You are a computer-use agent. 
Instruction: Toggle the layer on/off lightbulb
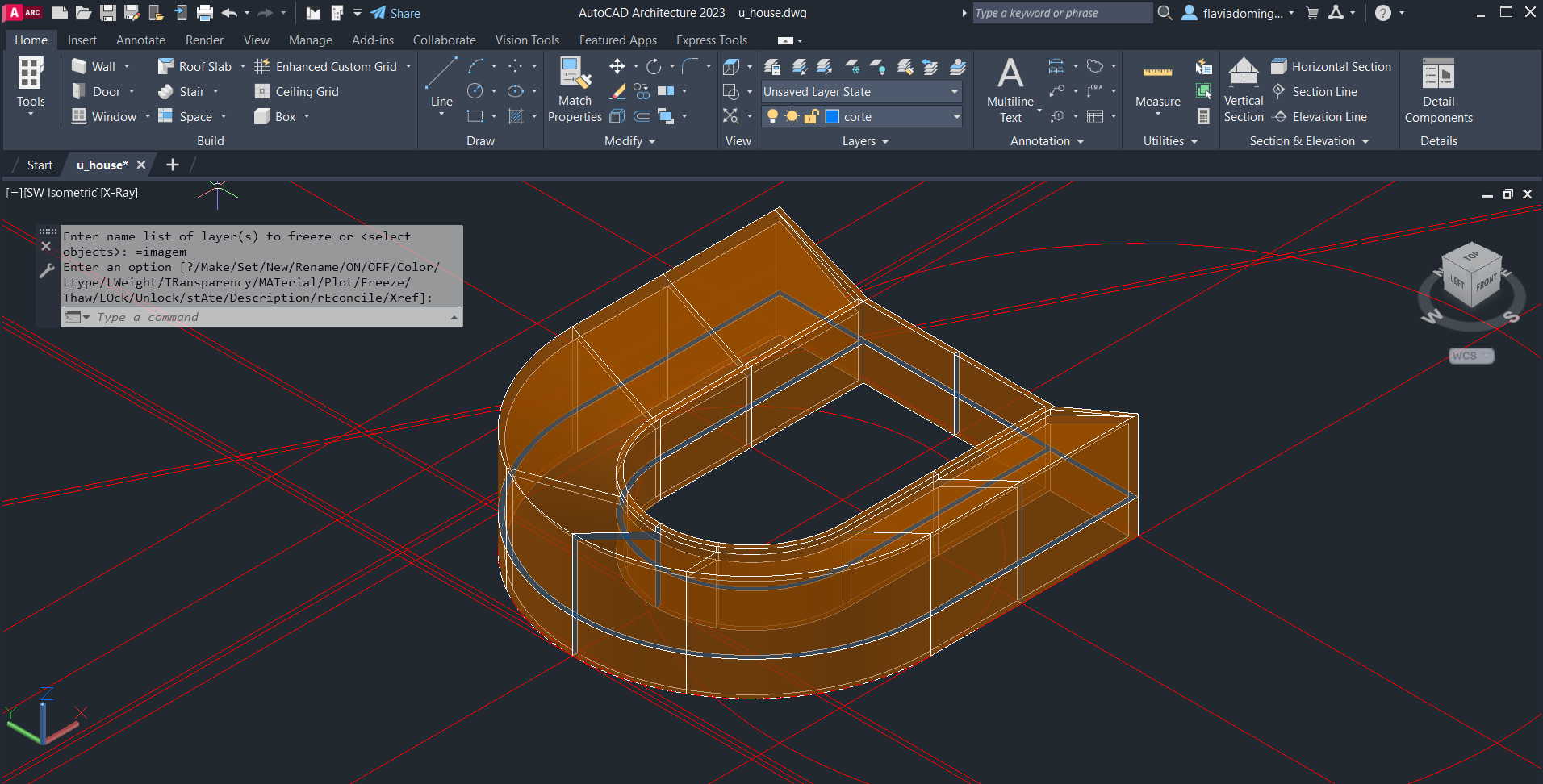pyautogui.click(x=772, y=116)
